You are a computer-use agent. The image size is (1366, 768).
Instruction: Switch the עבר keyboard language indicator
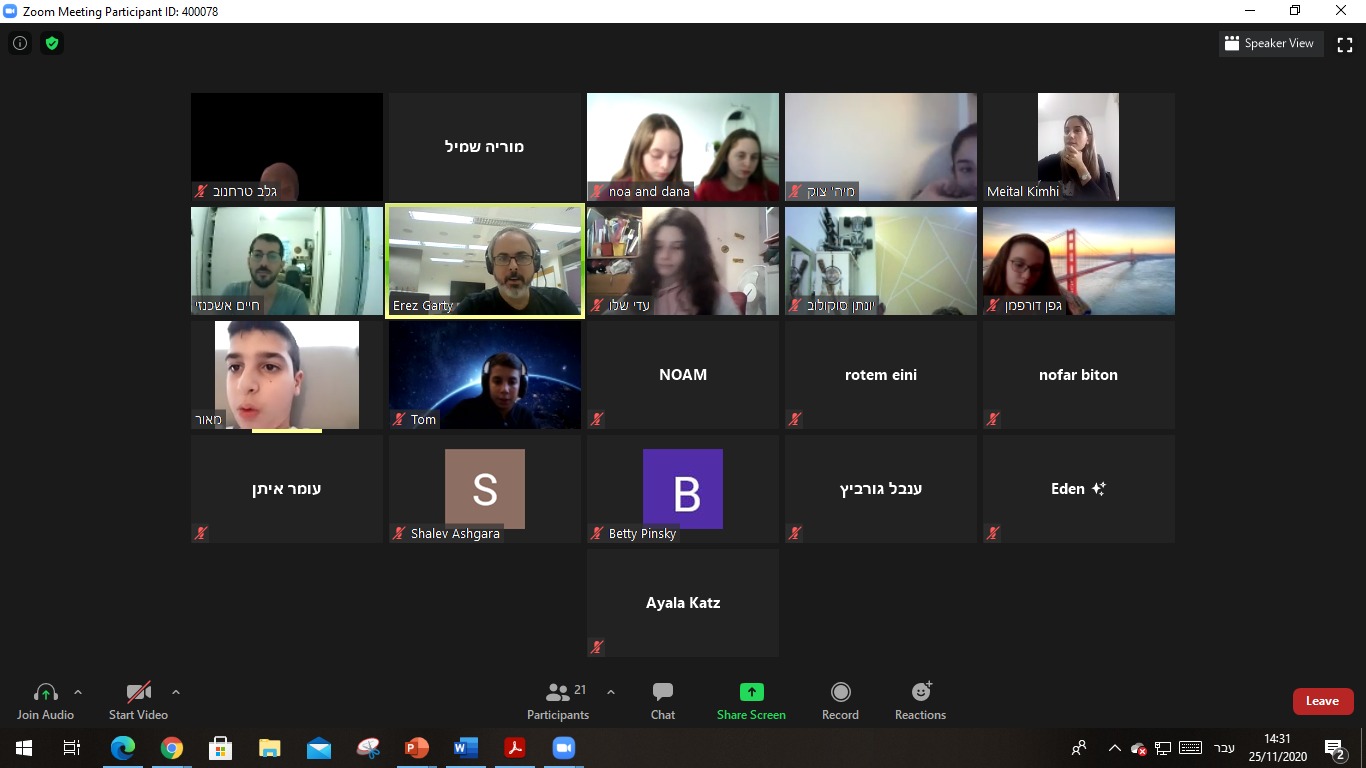(1224, 748)
